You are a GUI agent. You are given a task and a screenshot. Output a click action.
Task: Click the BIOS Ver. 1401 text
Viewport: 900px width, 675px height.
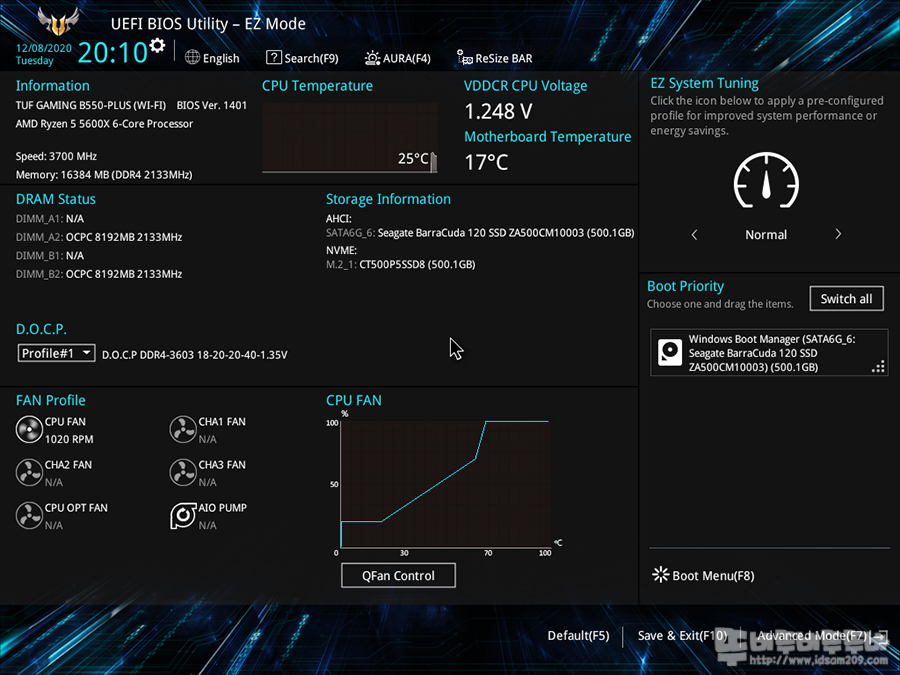[212, 105]
